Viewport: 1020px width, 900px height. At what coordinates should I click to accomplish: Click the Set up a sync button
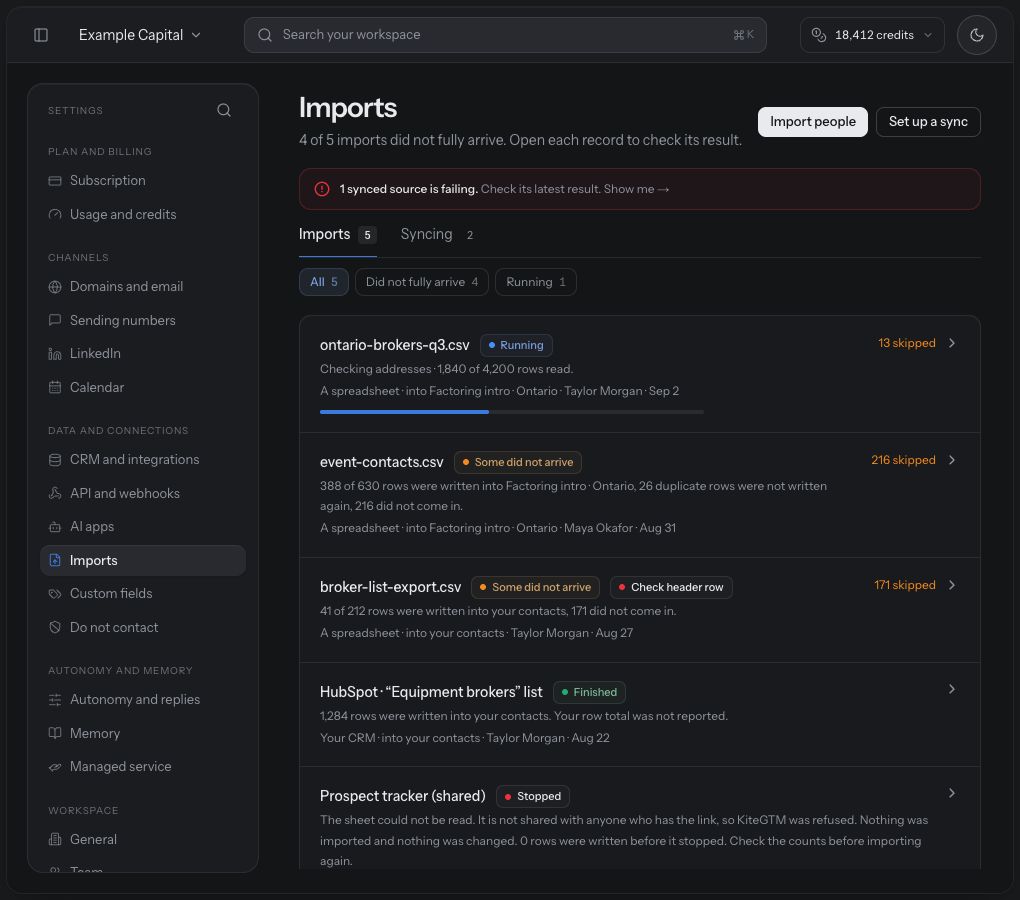pyautogui.click(x=928, y=122)
